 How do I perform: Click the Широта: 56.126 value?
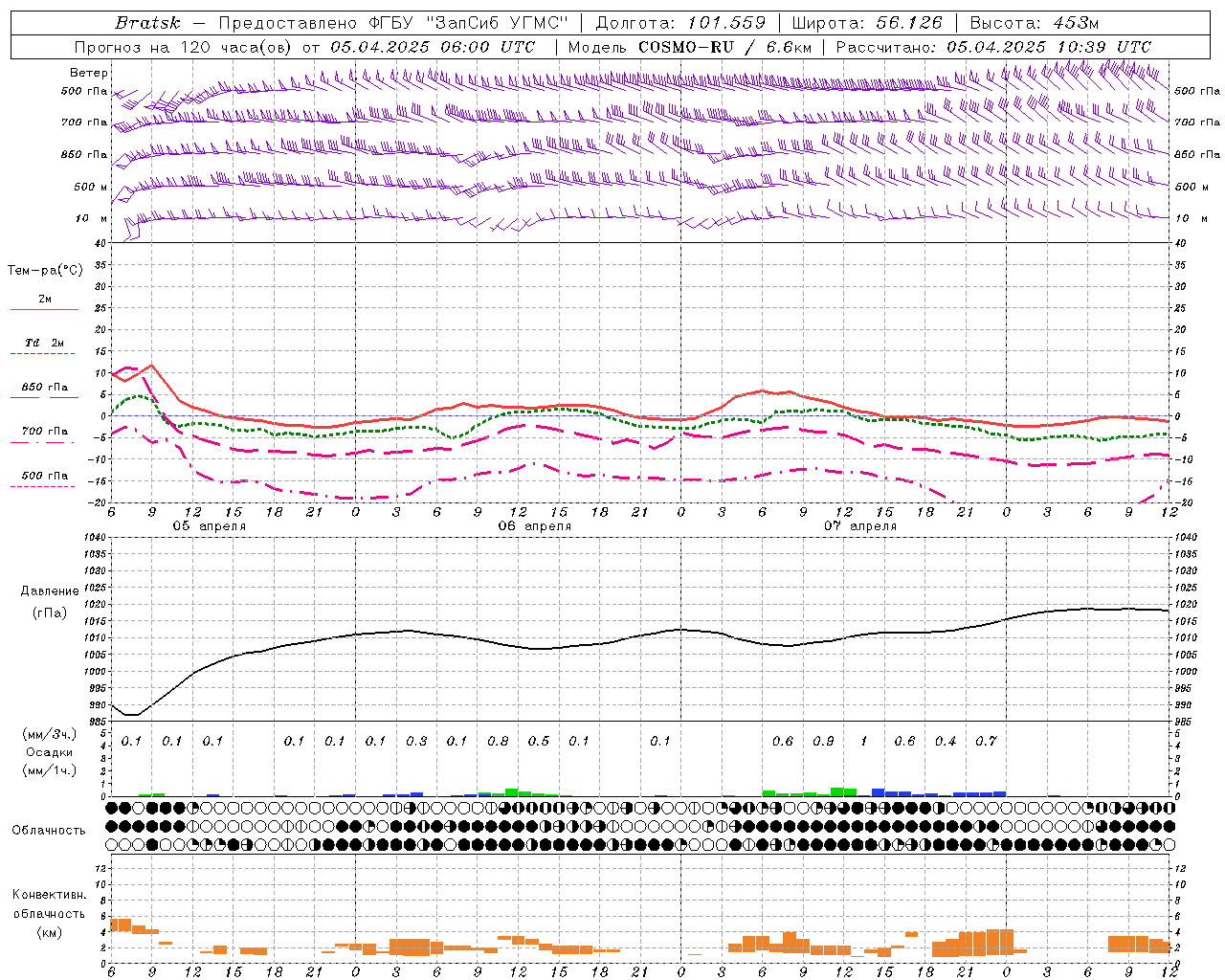867,23
